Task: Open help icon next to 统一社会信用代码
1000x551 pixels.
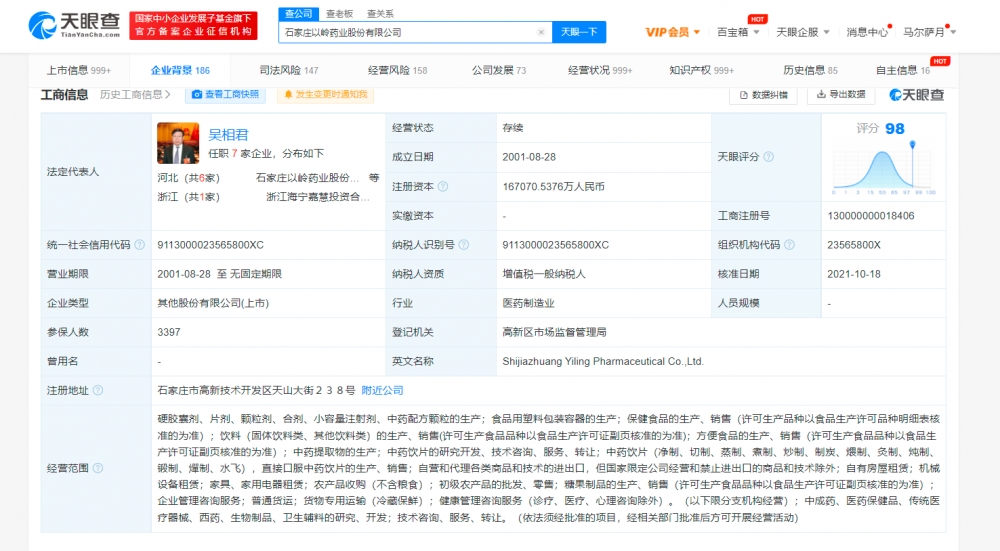Action: point(140,245)
